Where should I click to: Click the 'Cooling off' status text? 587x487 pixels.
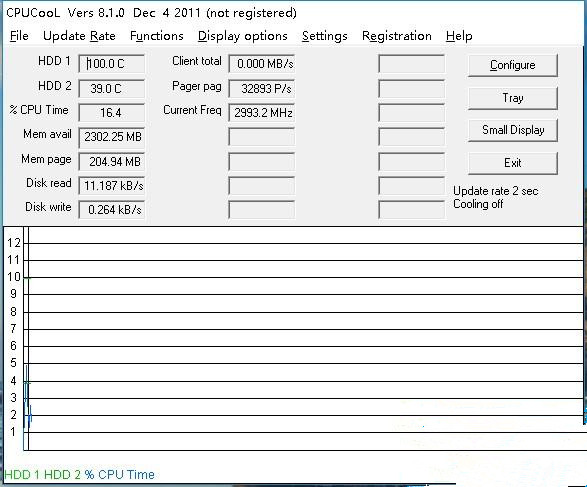coord(478,204)
